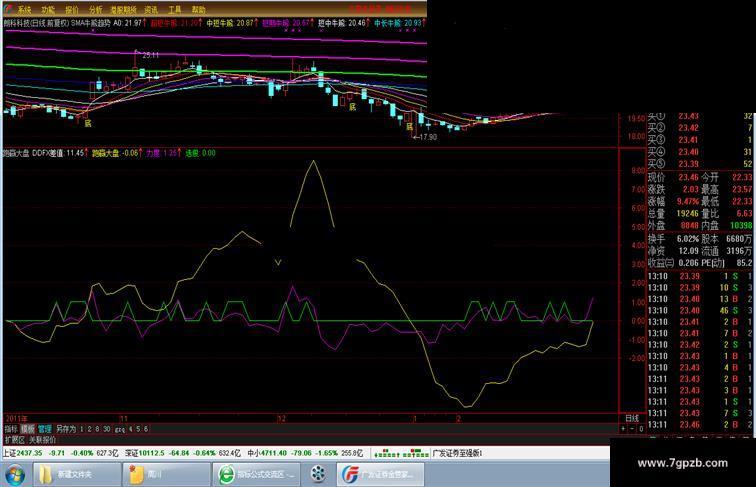Click the 广发证券至强版 status text

click(457, 453)
